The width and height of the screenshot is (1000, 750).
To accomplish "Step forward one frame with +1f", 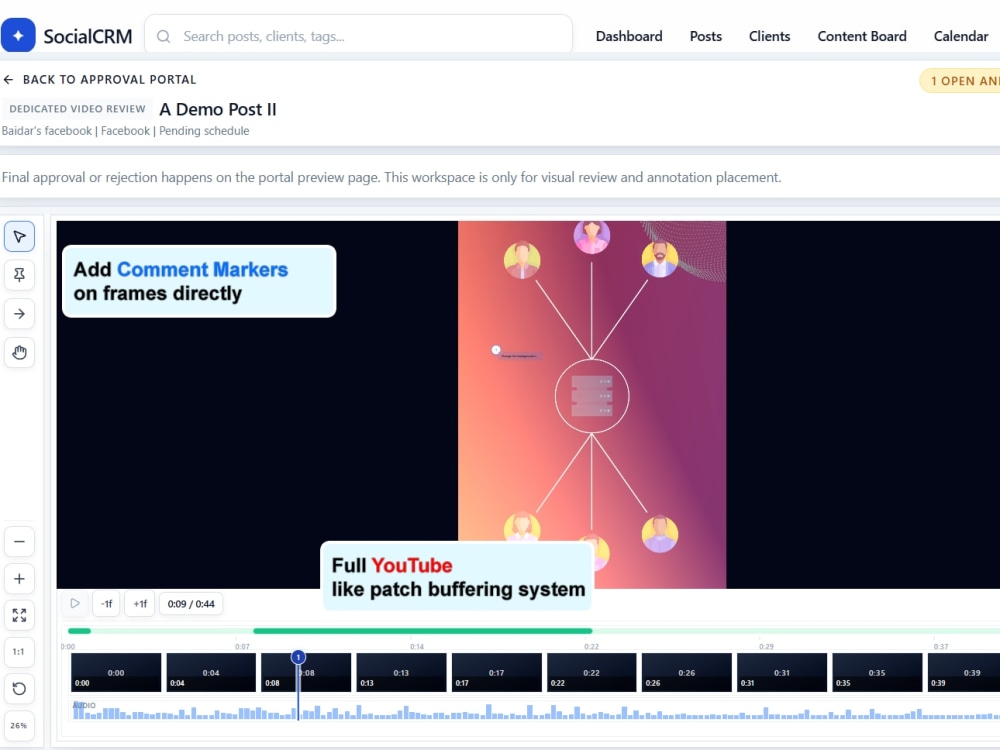I will point(140,603).
